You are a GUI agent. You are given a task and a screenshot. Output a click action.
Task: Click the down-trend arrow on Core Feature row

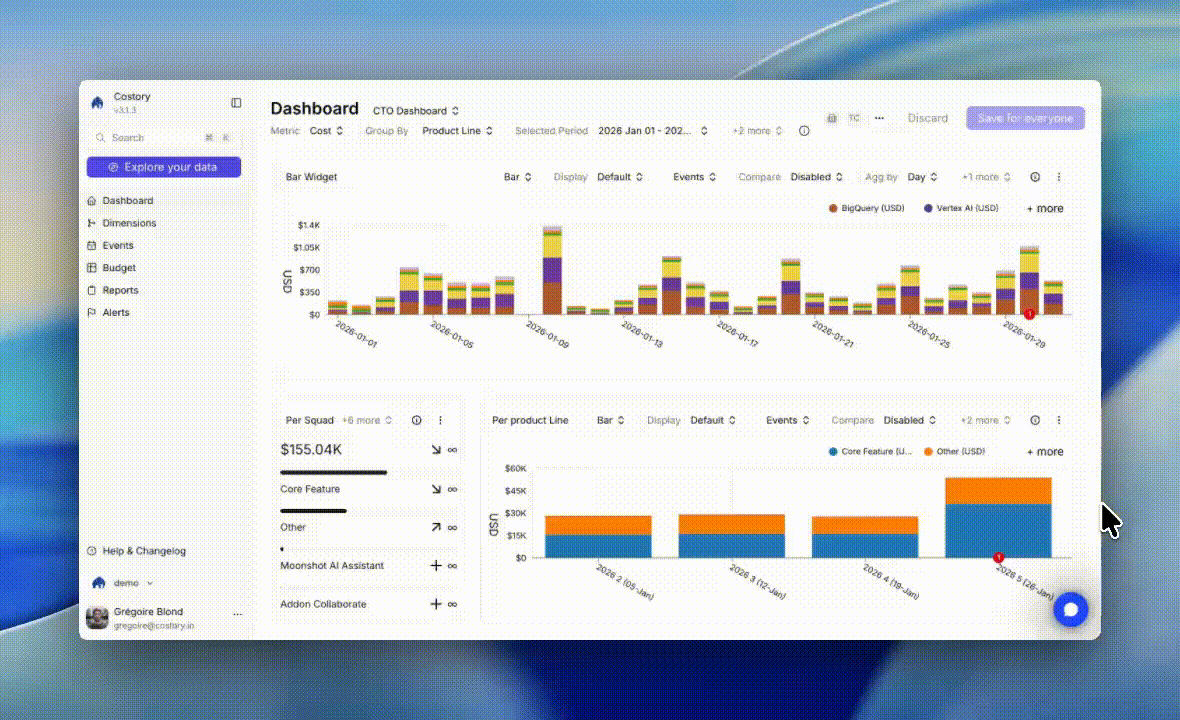coord(436,489)
